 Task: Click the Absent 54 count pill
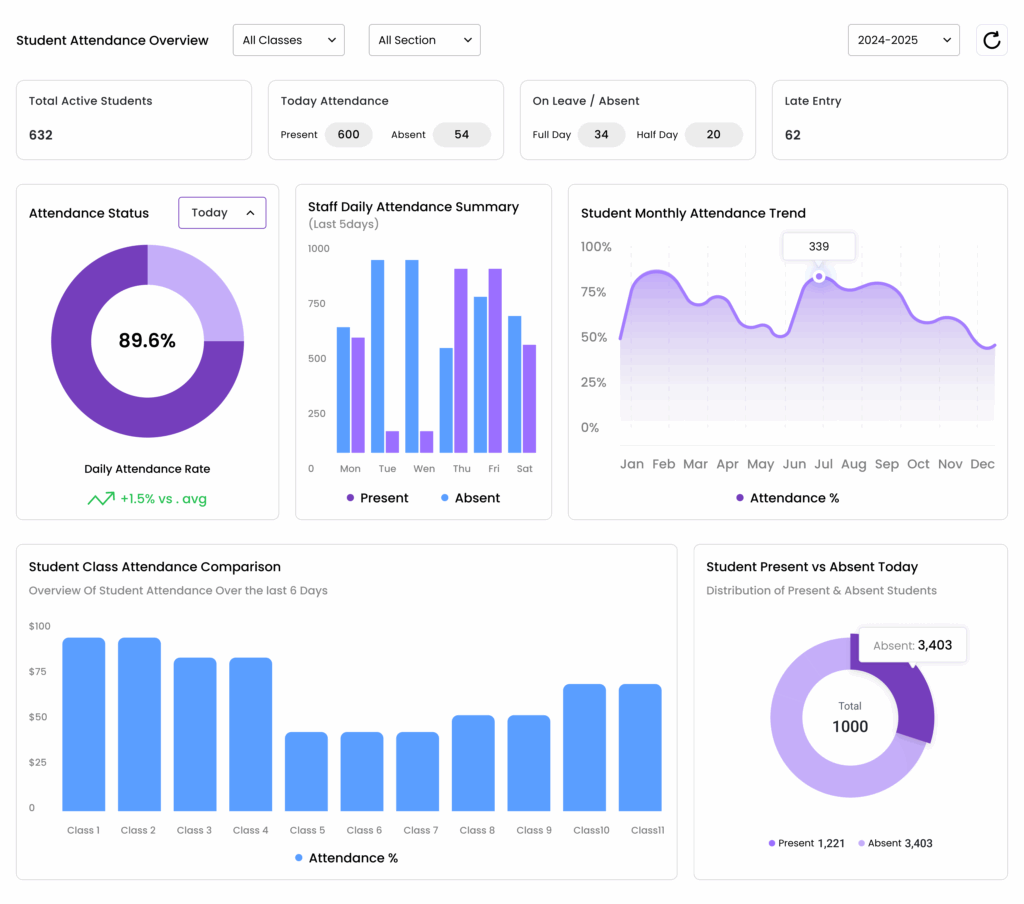coord(461,135)
